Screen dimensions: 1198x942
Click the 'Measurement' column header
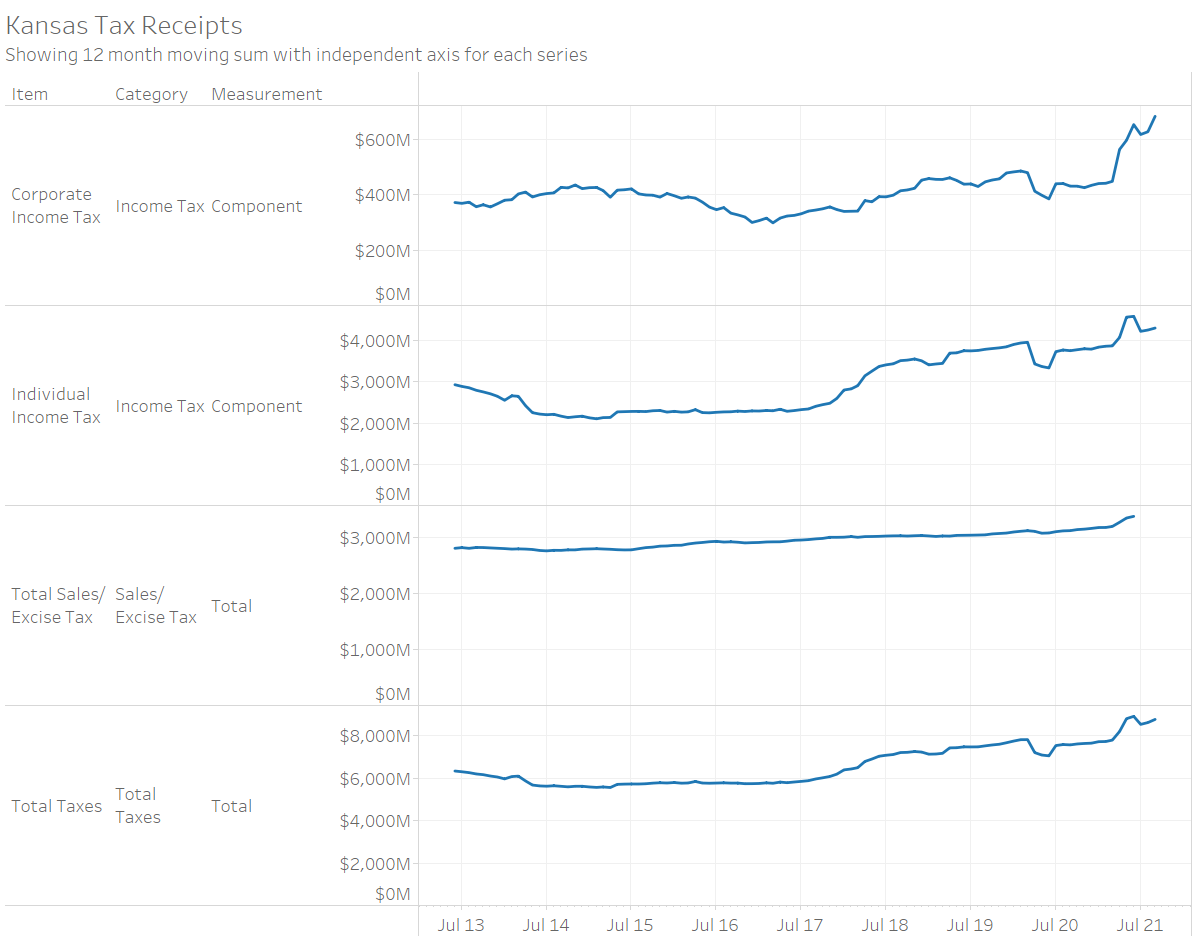click(x=266, y=93)
